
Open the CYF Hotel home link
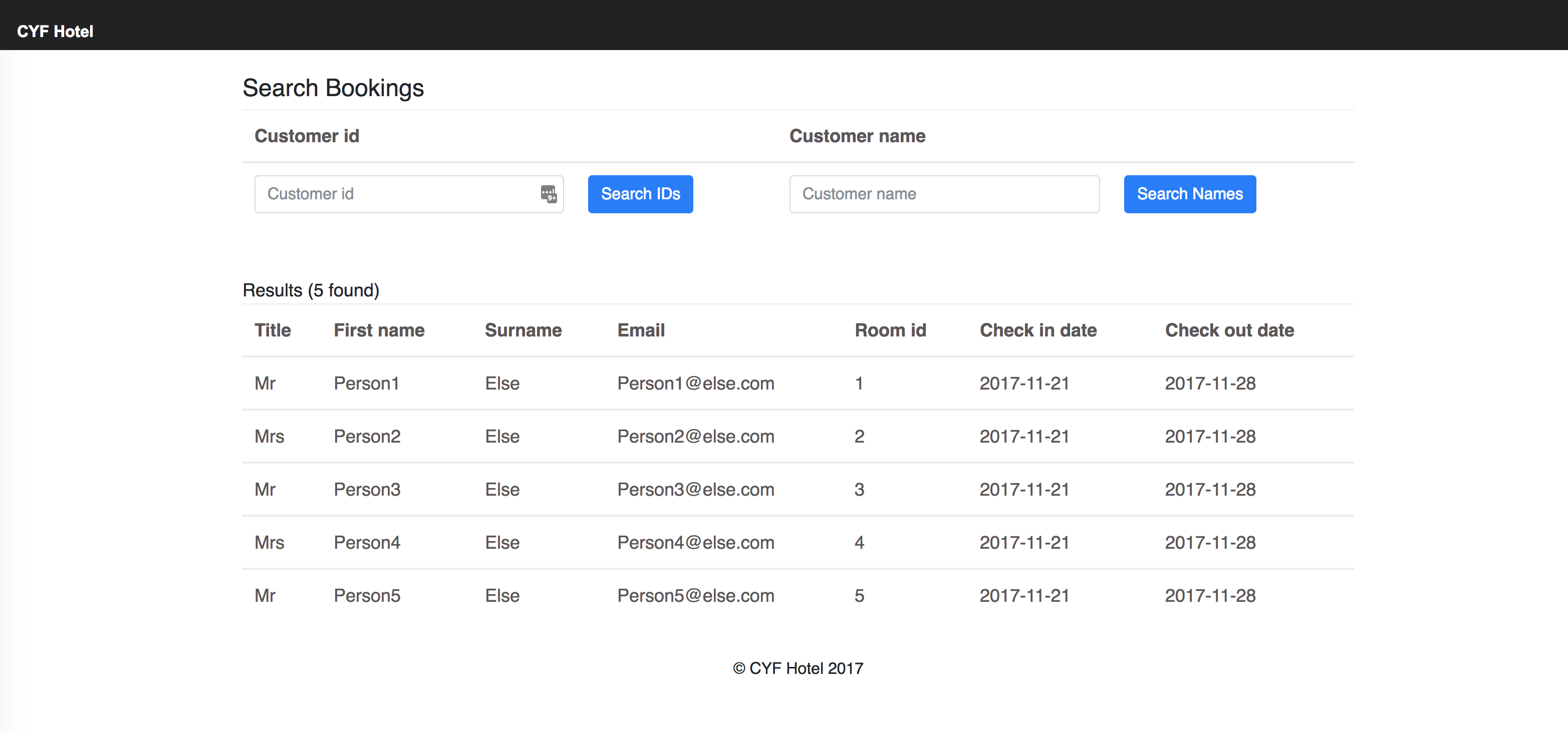[x=55, y=32]
